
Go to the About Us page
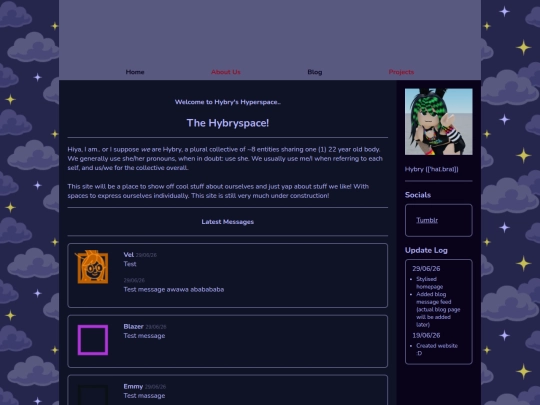click(x=226, y=72)
